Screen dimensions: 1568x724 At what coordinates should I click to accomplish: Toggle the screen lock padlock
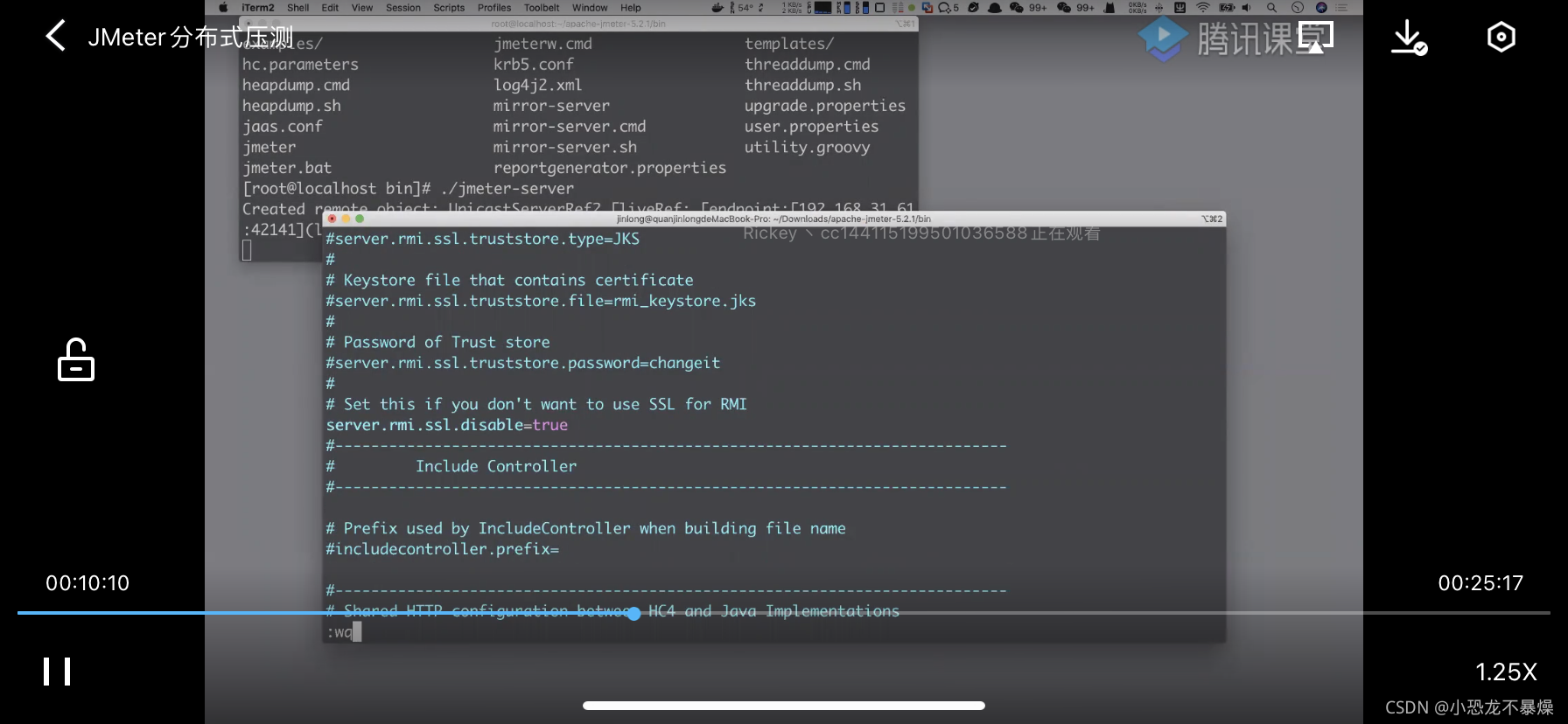76,359
